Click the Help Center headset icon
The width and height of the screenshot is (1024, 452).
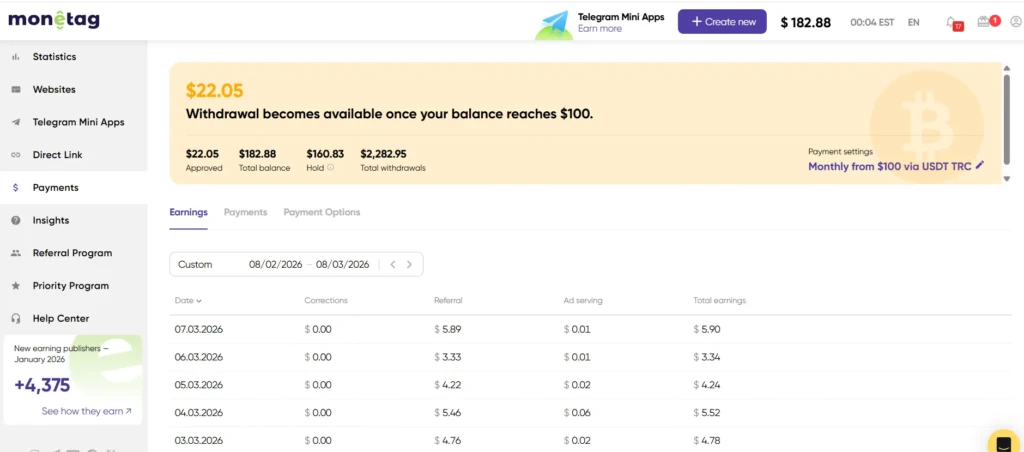[16, 318]
